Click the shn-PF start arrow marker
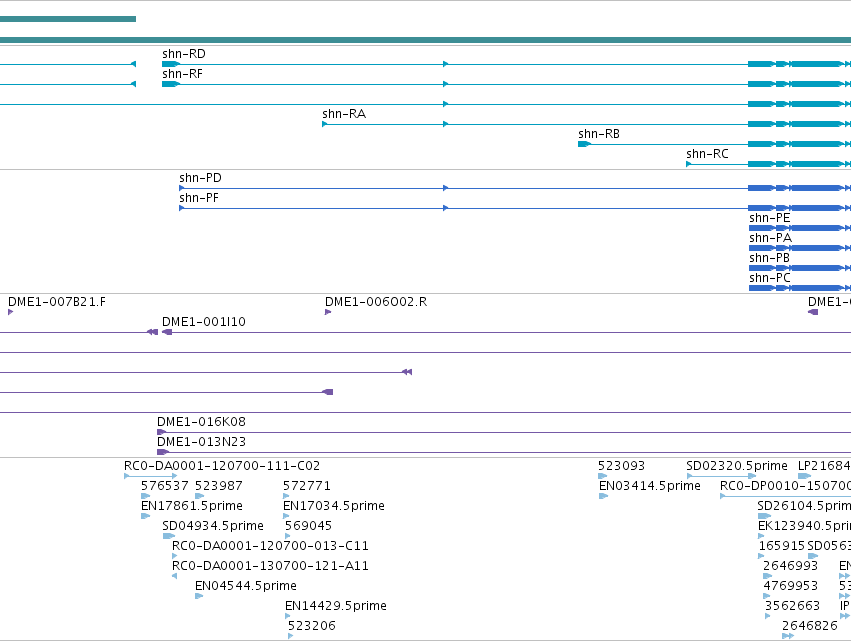Image resolution: width=851 pixels, height=641 pixels. pos(182,208)
